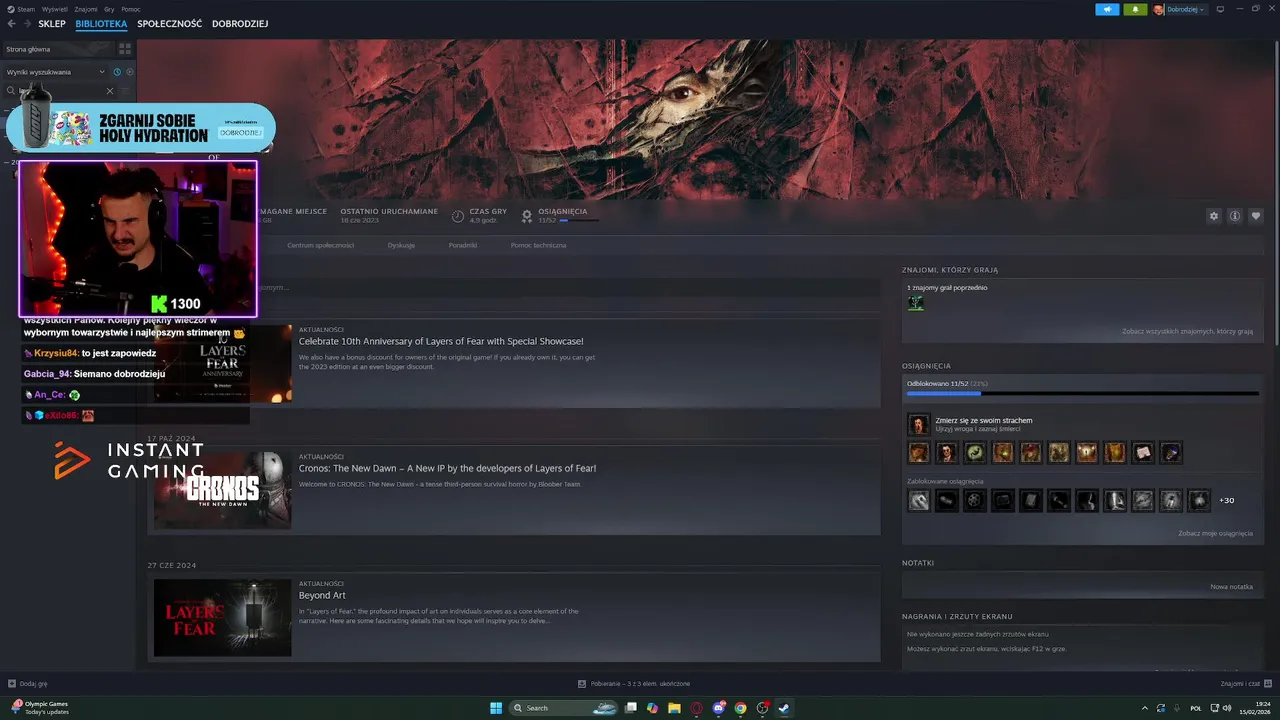Click the first unlocked achievement icon in the row
The width and height of the screenshot is (1280, 720).
[918, 453]
